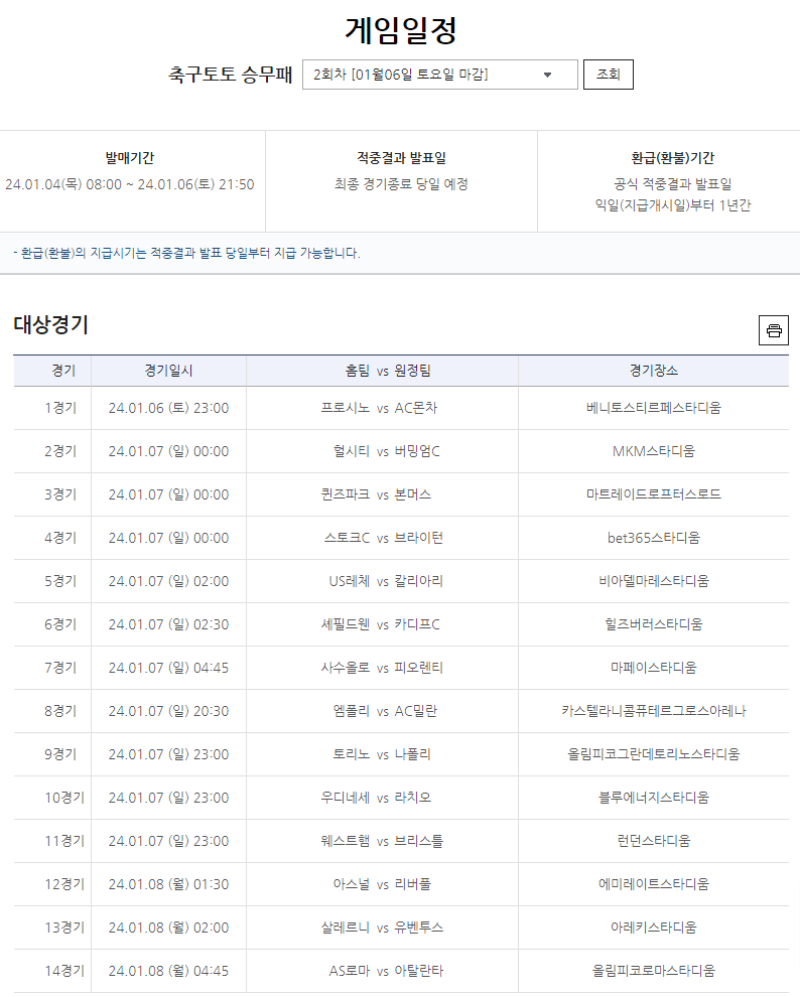Click date 24.01.07 (일) 02:00 in 5경기 row
800x997 pixels.
pyautogui.click(x=169, y=581)
